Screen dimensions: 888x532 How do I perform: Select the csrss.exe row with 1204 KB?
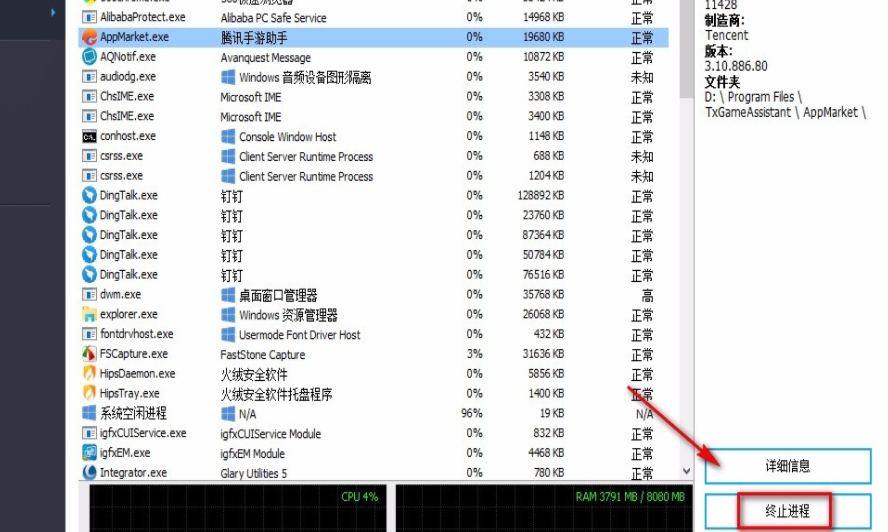click(x=373, y=176)
